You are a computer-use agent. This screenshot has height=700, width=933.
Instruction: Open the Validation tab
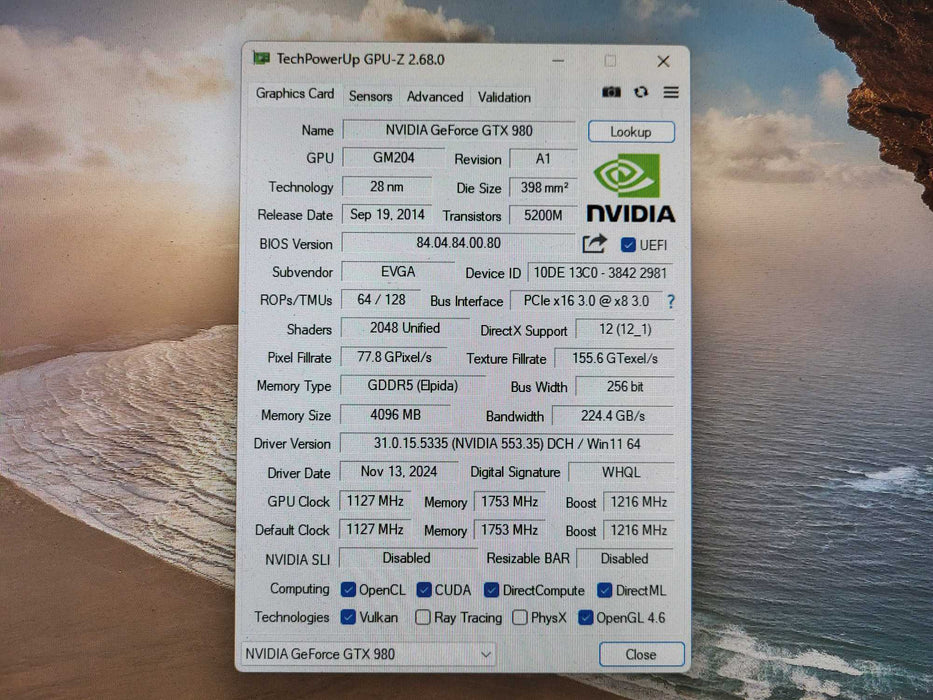(503, 96)
